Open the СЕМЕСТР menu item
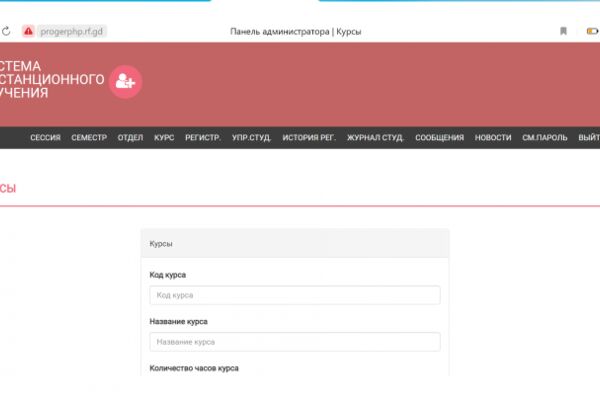 (89, 137)
